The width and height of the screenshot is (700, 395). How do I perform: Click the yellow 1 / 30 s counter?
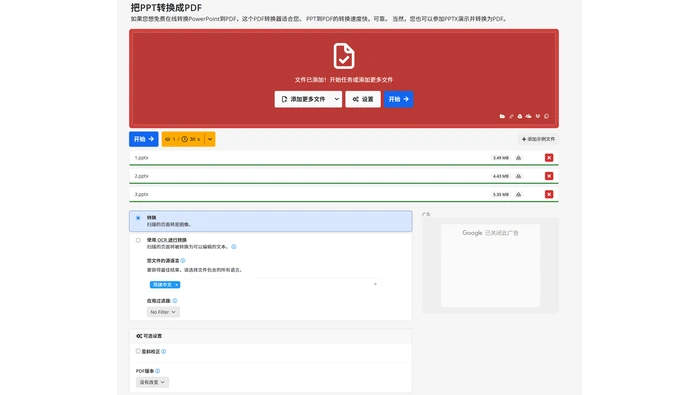pos(183,139)
